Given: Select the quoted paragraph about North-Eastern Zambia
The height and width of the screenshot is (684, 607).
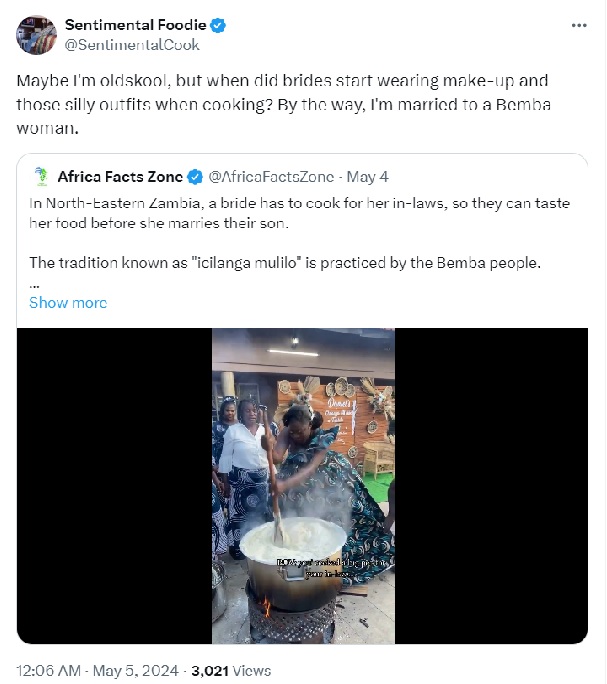Looking at the screenshot, I should (x=299, y=212).
